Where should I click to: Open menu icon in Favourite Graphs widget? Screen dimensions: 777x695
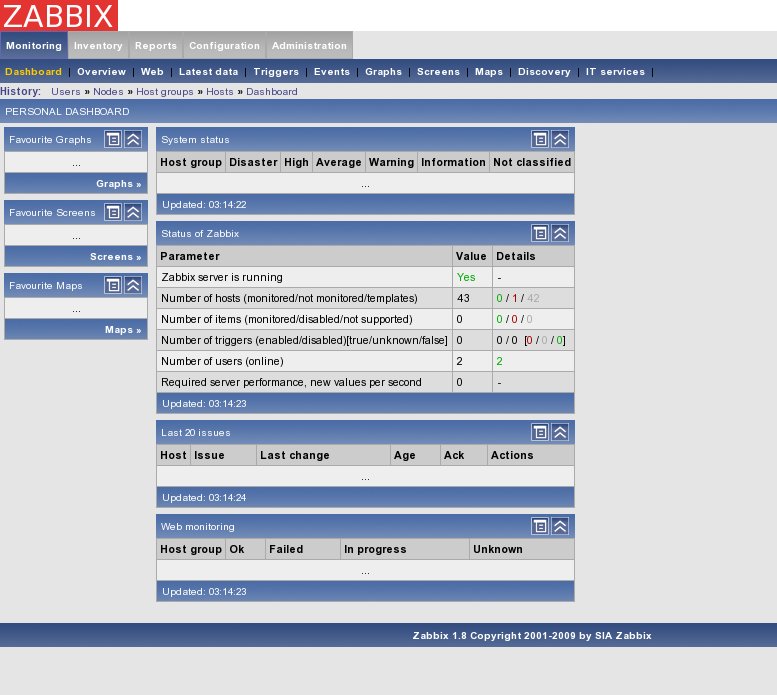[x=113, y=139]
